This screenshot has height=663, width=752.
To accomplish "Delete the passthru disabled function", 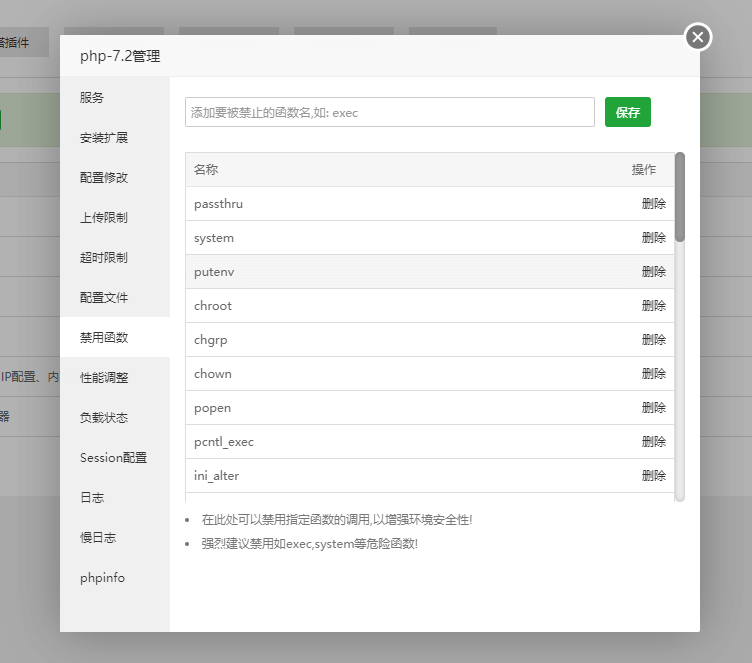I will 653,204.
